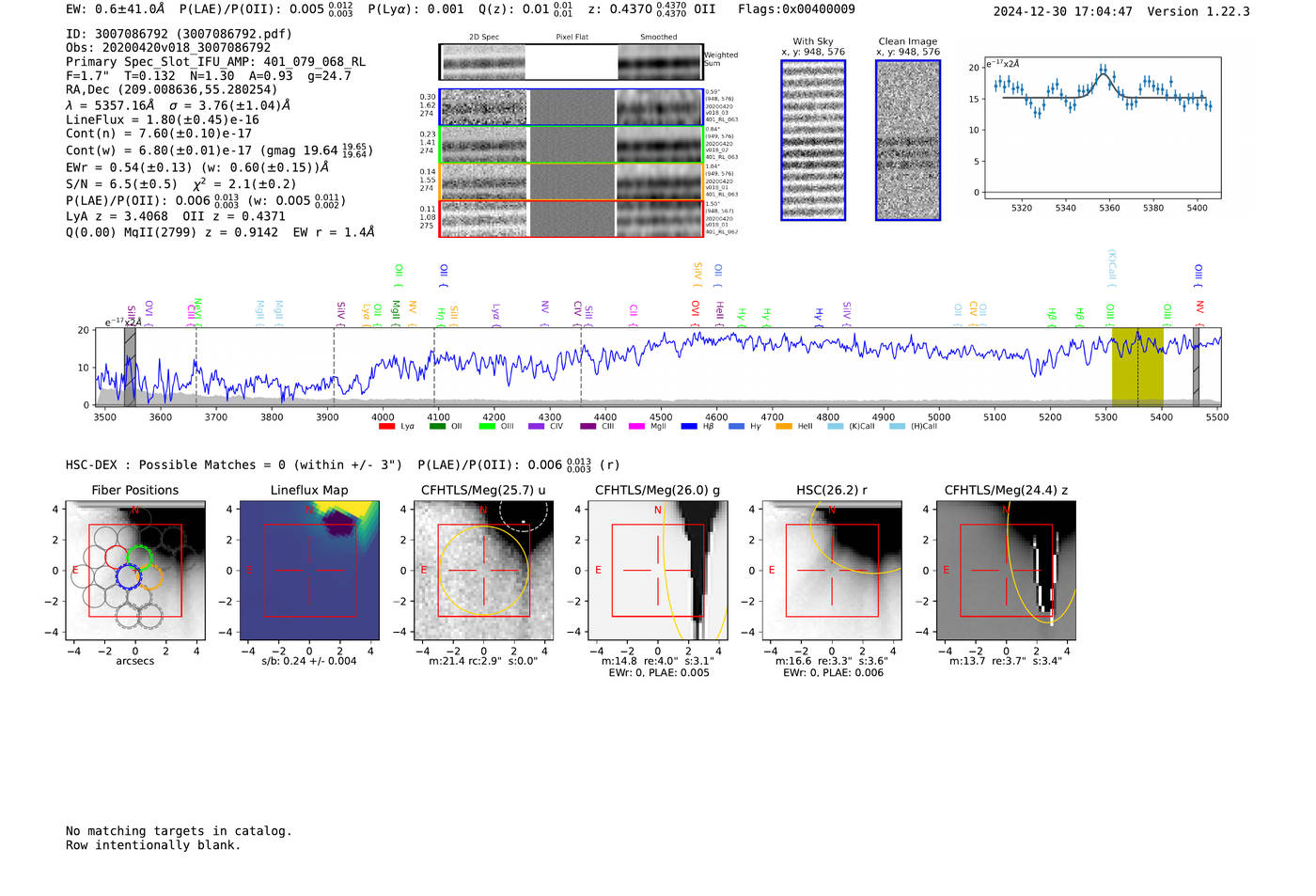Click the red Lyα legend swatch
Image resolution: width=1316 pixels, height=896 pixels.
(x=386, y=427)
